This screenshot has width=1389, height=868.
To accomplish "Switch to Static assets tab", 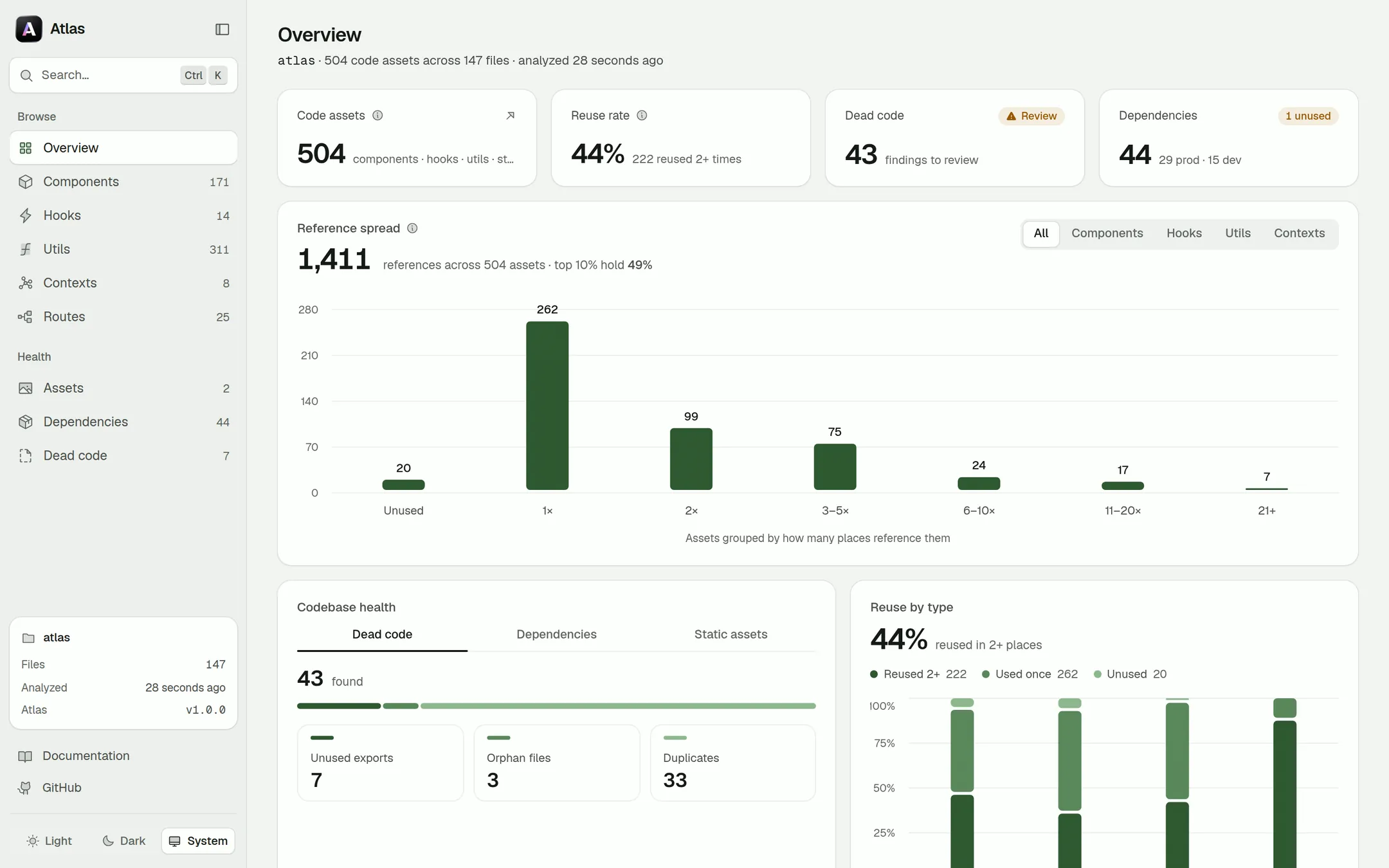I will (731, 635).
